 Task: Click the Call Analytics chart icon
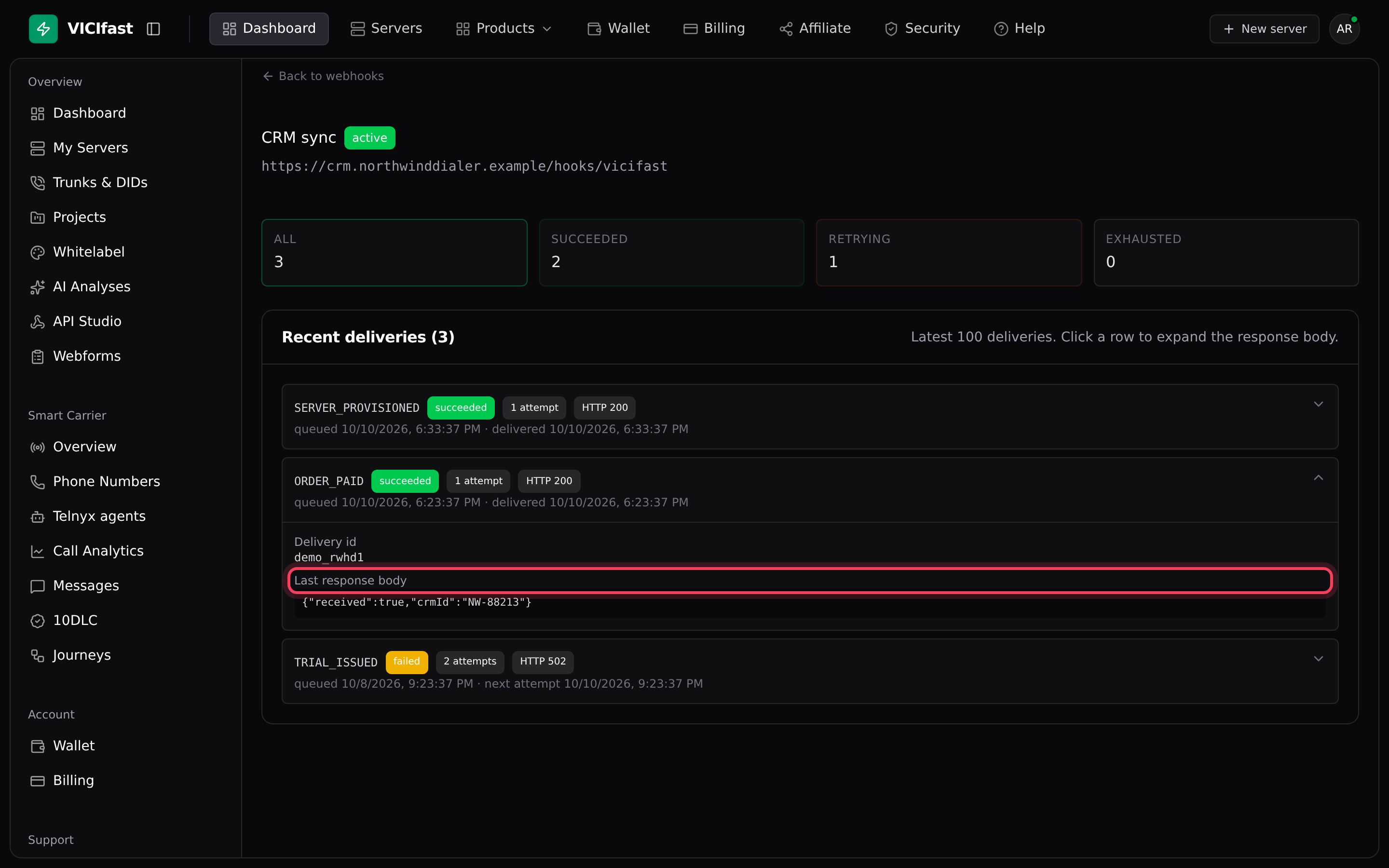point(37,552)
